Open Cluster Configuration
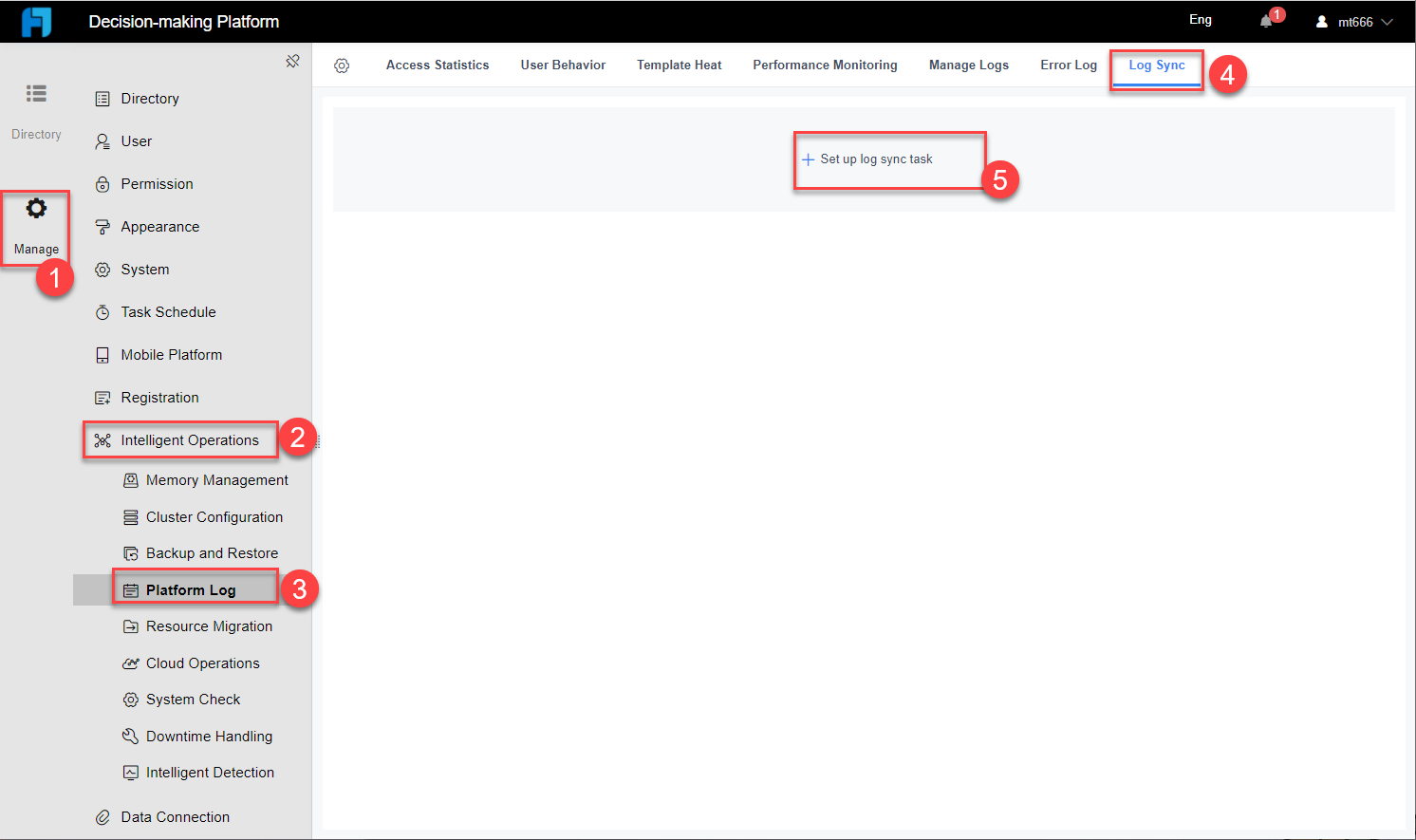The width and height of the screenshot is (1416, 840). (x=214, y=516)
